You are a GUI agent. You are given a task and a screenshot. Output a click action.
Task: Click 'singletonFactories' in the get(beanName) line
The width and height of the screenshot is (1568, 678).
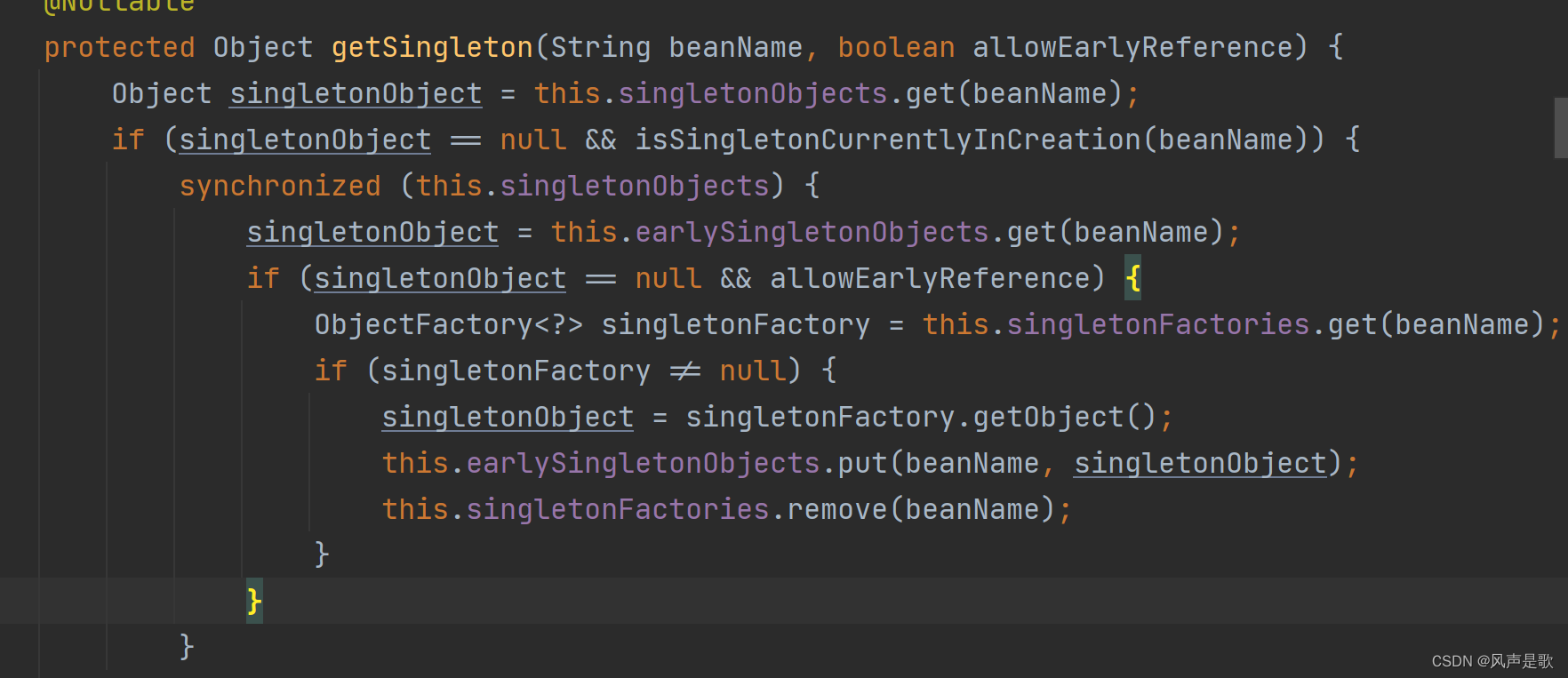pos(1157,324)
